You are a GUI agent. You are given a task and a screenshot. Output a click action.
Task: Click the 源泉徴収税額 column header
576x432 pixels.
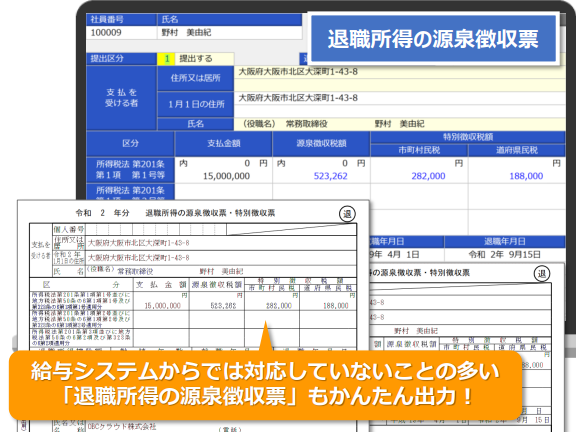click(321, 144)
